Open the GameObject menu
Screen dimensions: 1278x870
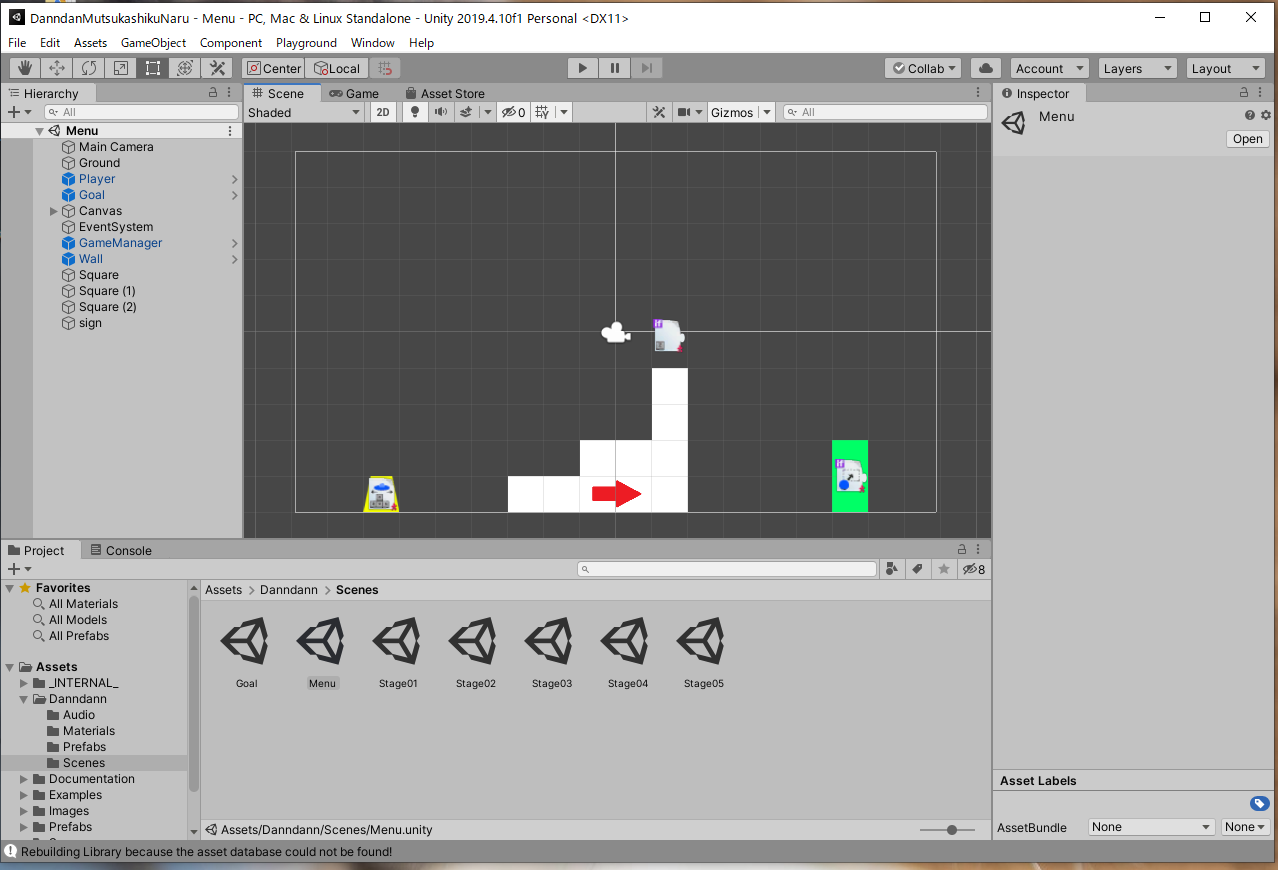click(x=153, y=43)
